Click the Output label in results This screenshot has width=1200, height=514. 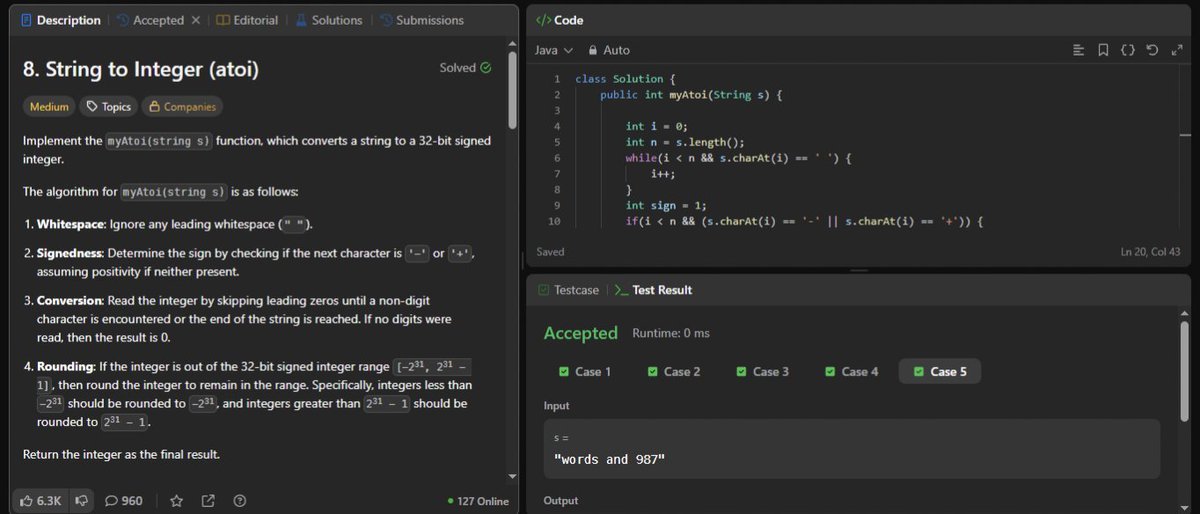coord(561,500)
